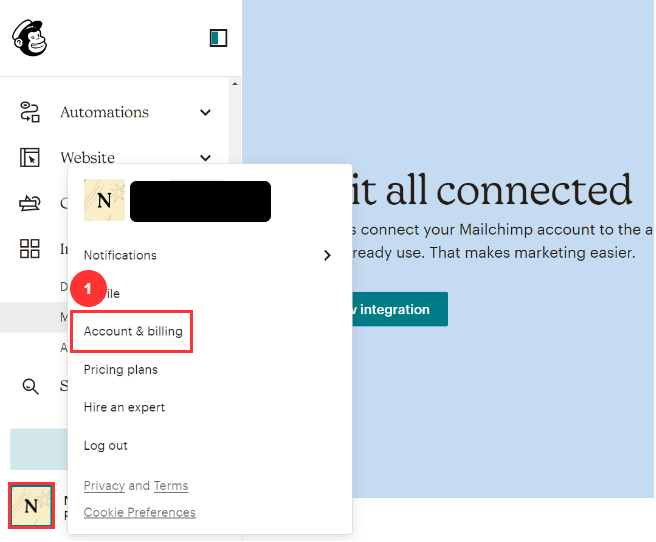Select Account & billing from the menu
Screen dimensions: 656x542
coord(133,331)
